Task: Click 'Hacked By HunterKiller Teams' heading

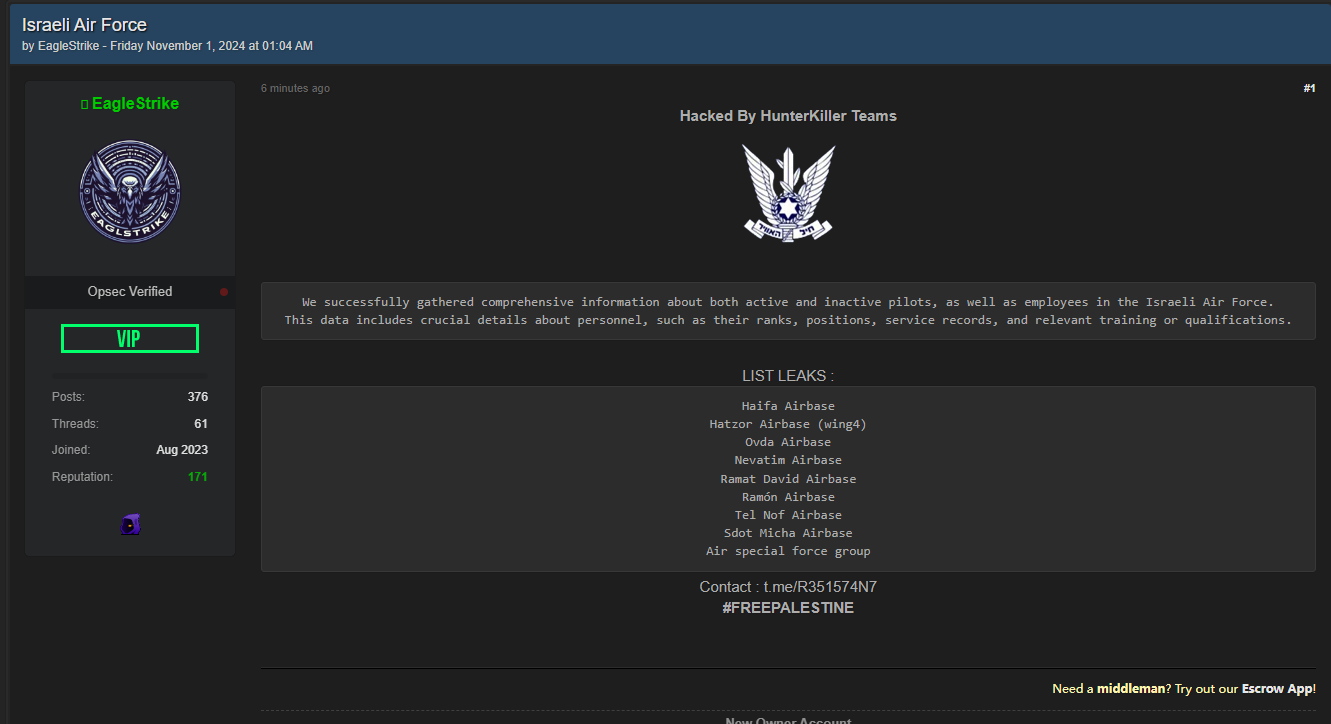Action: point(788,116)
